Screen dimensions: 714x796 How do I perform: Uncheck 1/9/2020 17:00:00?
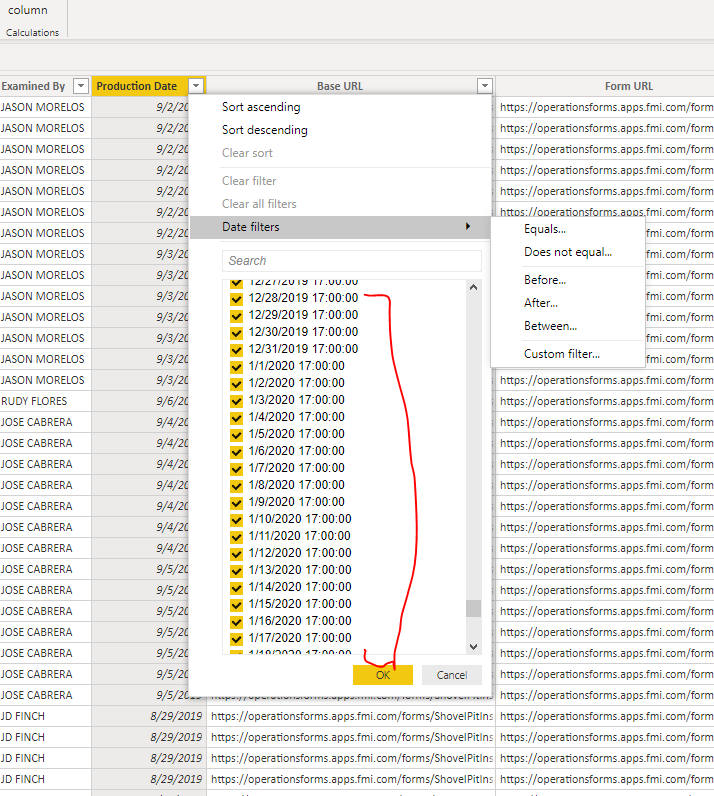click(236, 503)
